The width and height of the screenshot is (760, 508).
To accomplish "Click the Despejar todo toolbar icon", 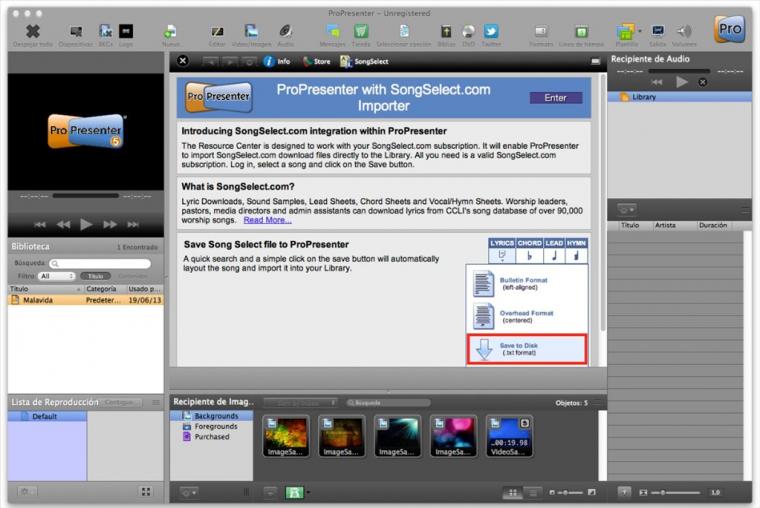I will coord(33,31).
